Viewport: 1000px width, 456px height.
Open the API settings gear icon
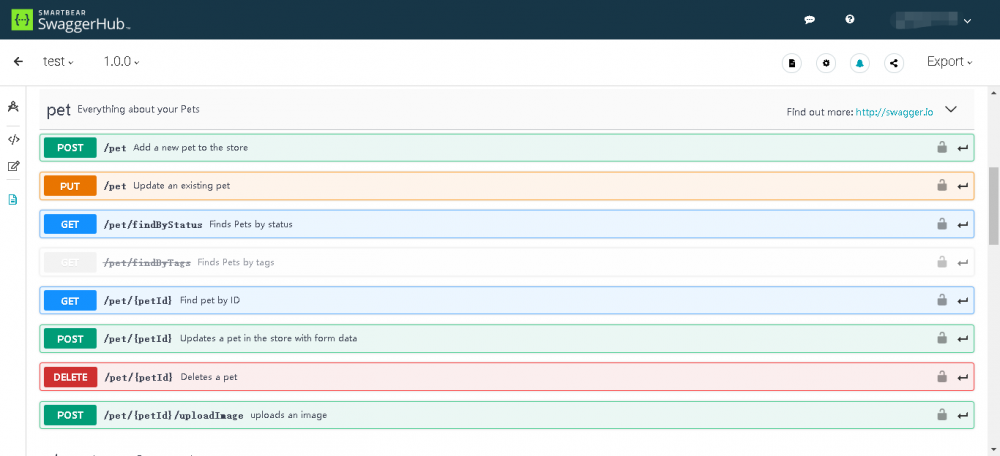pos(826,63)
